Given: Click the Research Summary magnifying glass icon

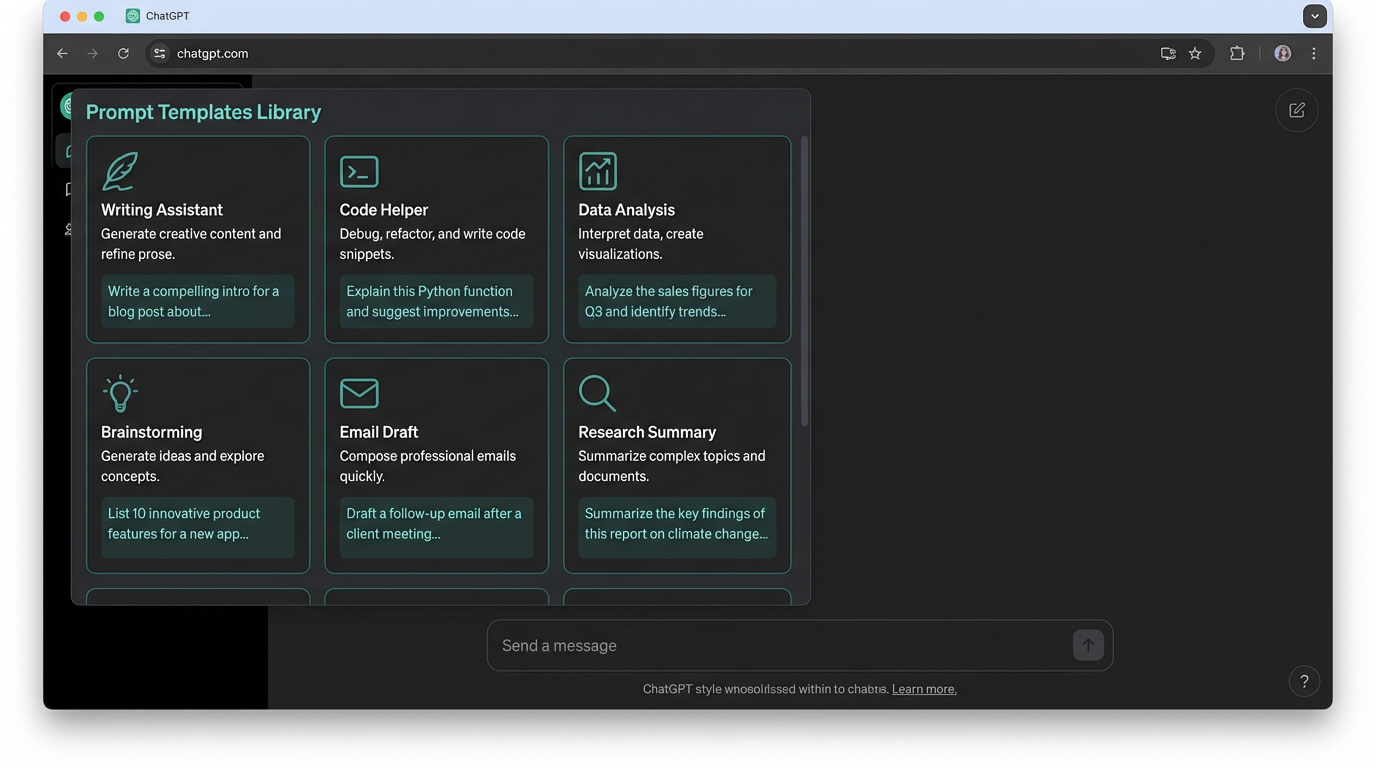Looking at the screenshot, I should 597,393.
